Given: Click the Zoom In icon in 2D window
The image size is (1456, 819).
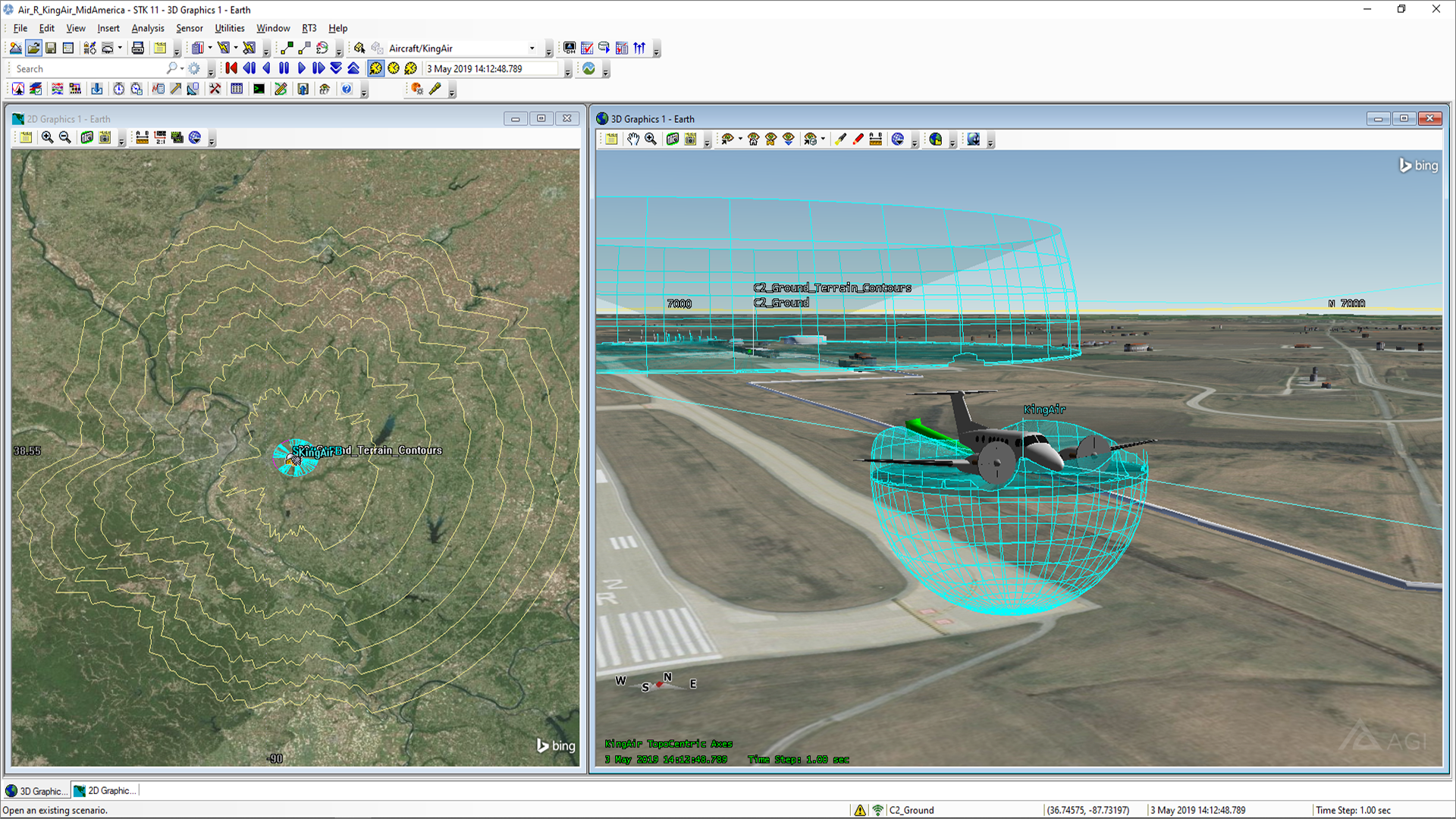Looking at the screenshot, I should [x=47, y=137].
